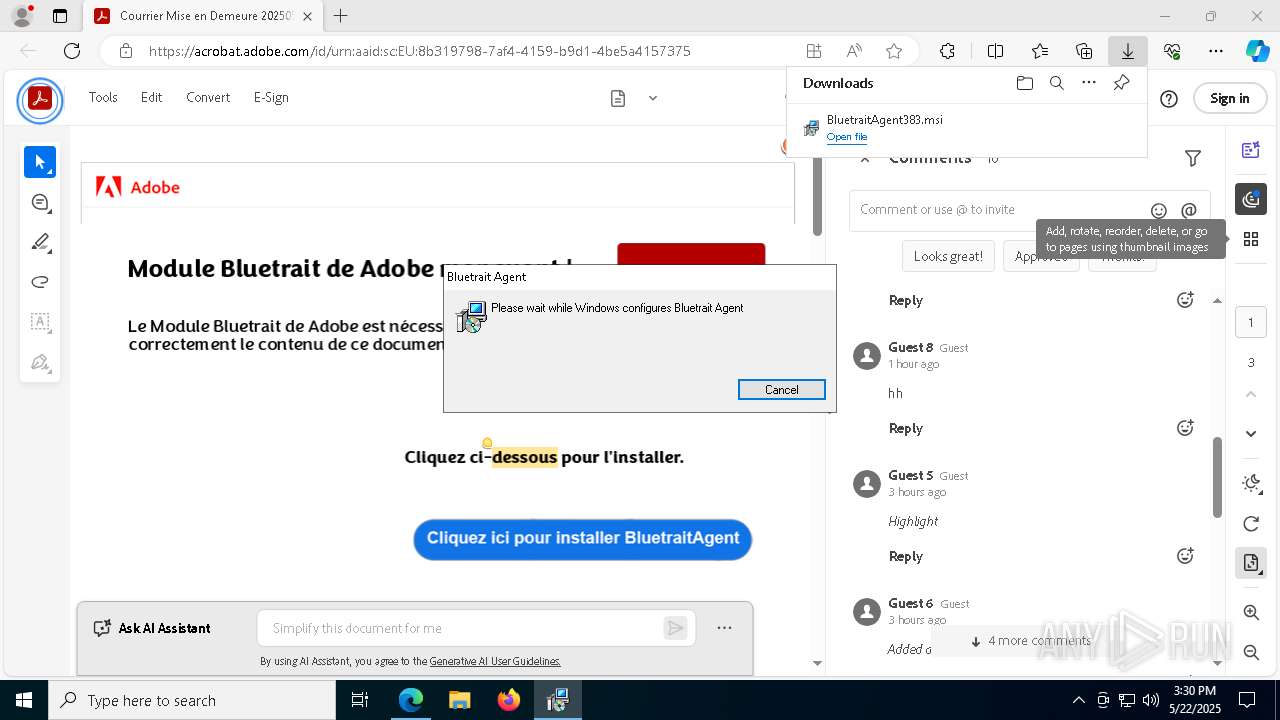Open the Convert menu
The image size is (1280, 720).
[208, 97]
